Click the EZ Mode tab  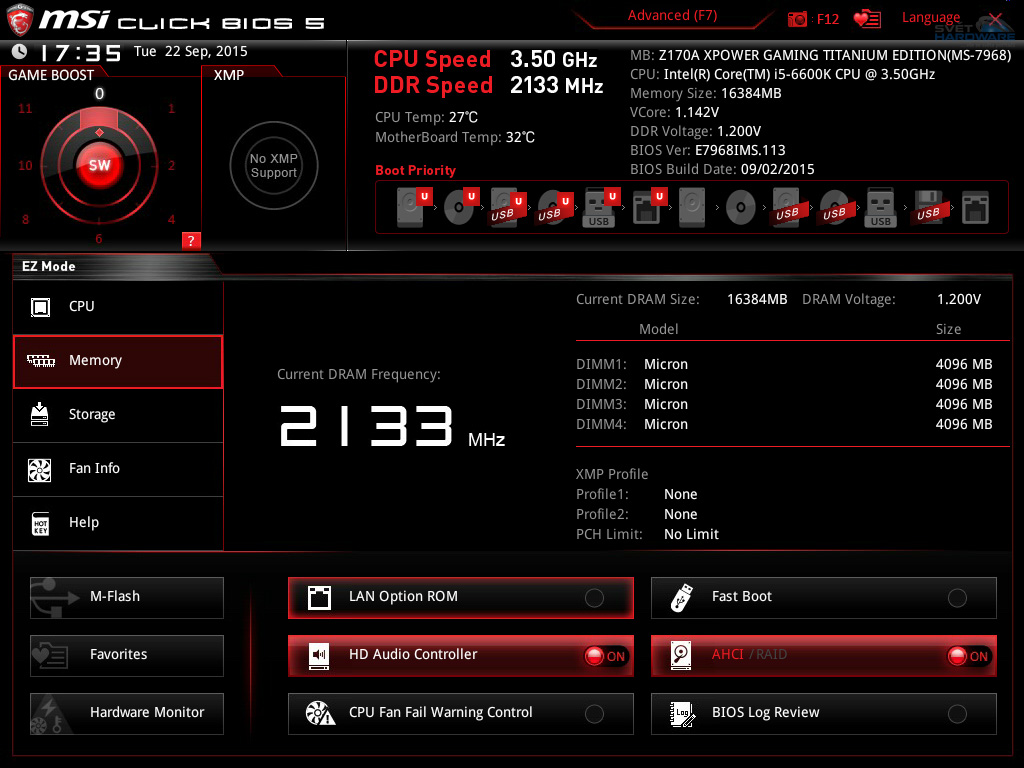[48, 266]
